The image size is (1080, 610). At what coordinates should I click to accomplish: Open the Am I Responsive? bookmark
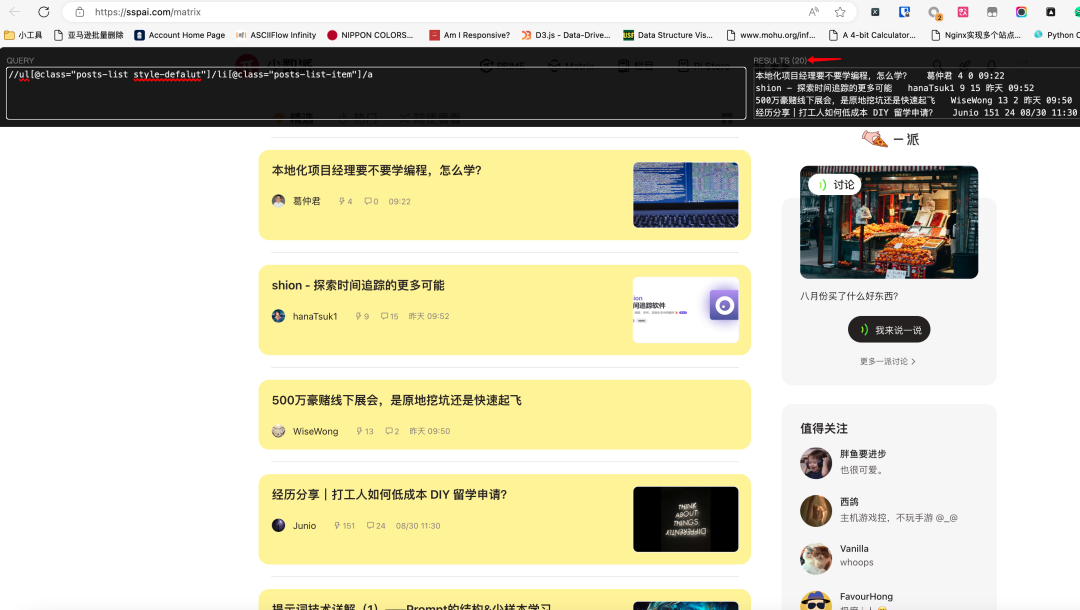click(470, 35)
